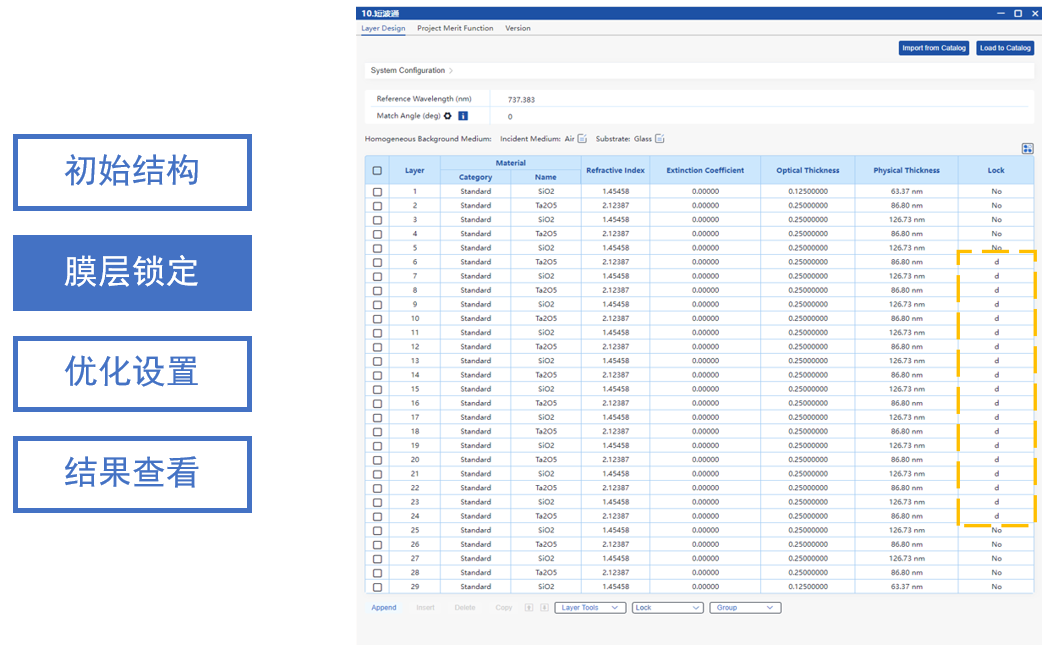Open the Lock dropdown at the bottom
This screenshot has width=1049, height=657.
point(667,608)
